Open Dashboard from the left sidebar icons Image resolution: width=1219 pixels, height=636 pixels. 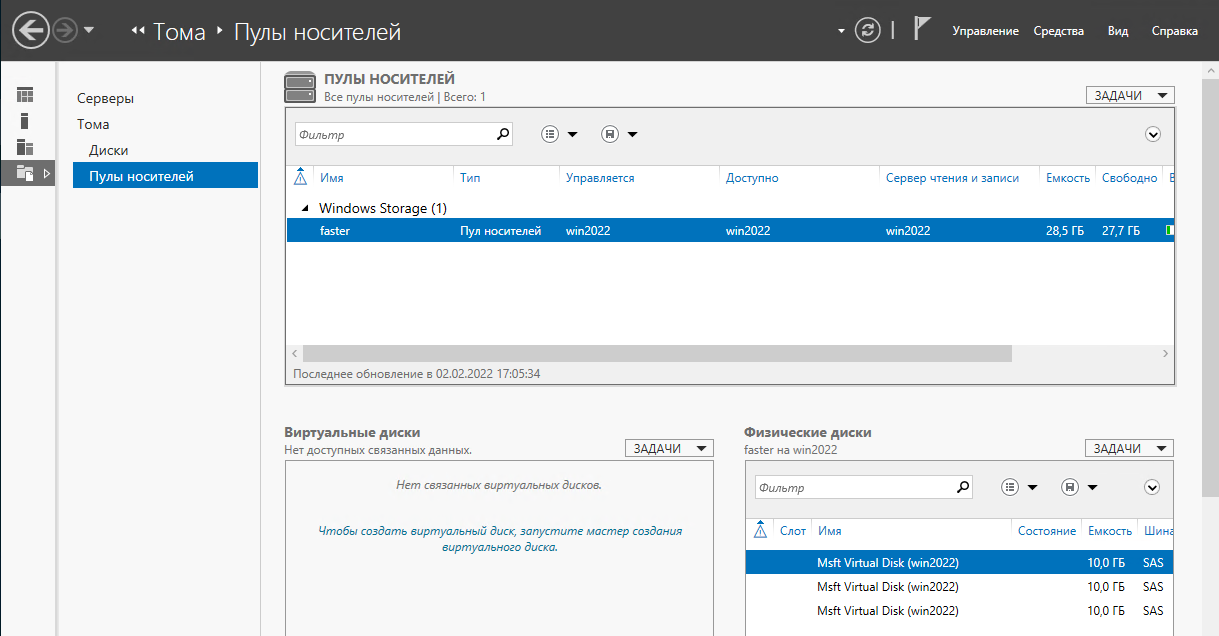pyautogui.click(x=25, y=96)
